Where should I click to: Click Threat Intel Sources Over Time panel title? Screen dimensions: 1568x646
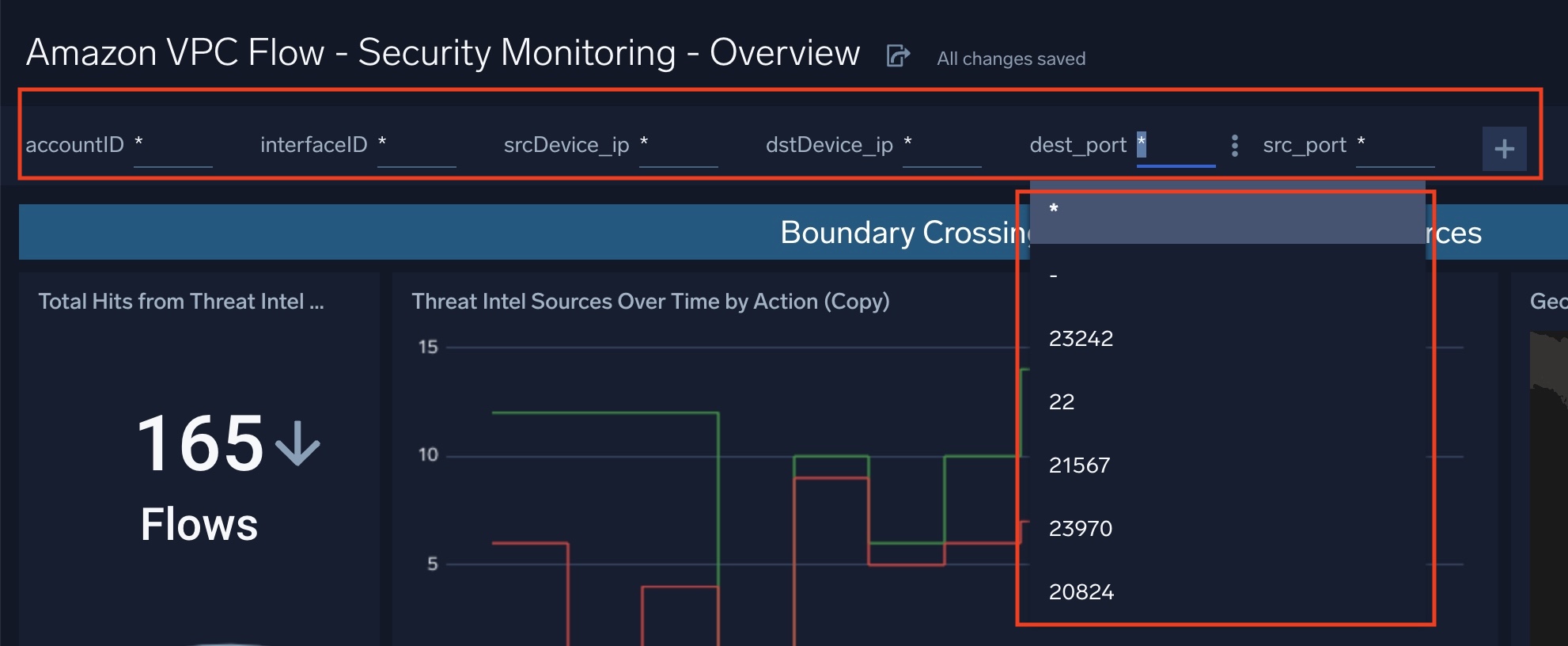pos(650,301)
